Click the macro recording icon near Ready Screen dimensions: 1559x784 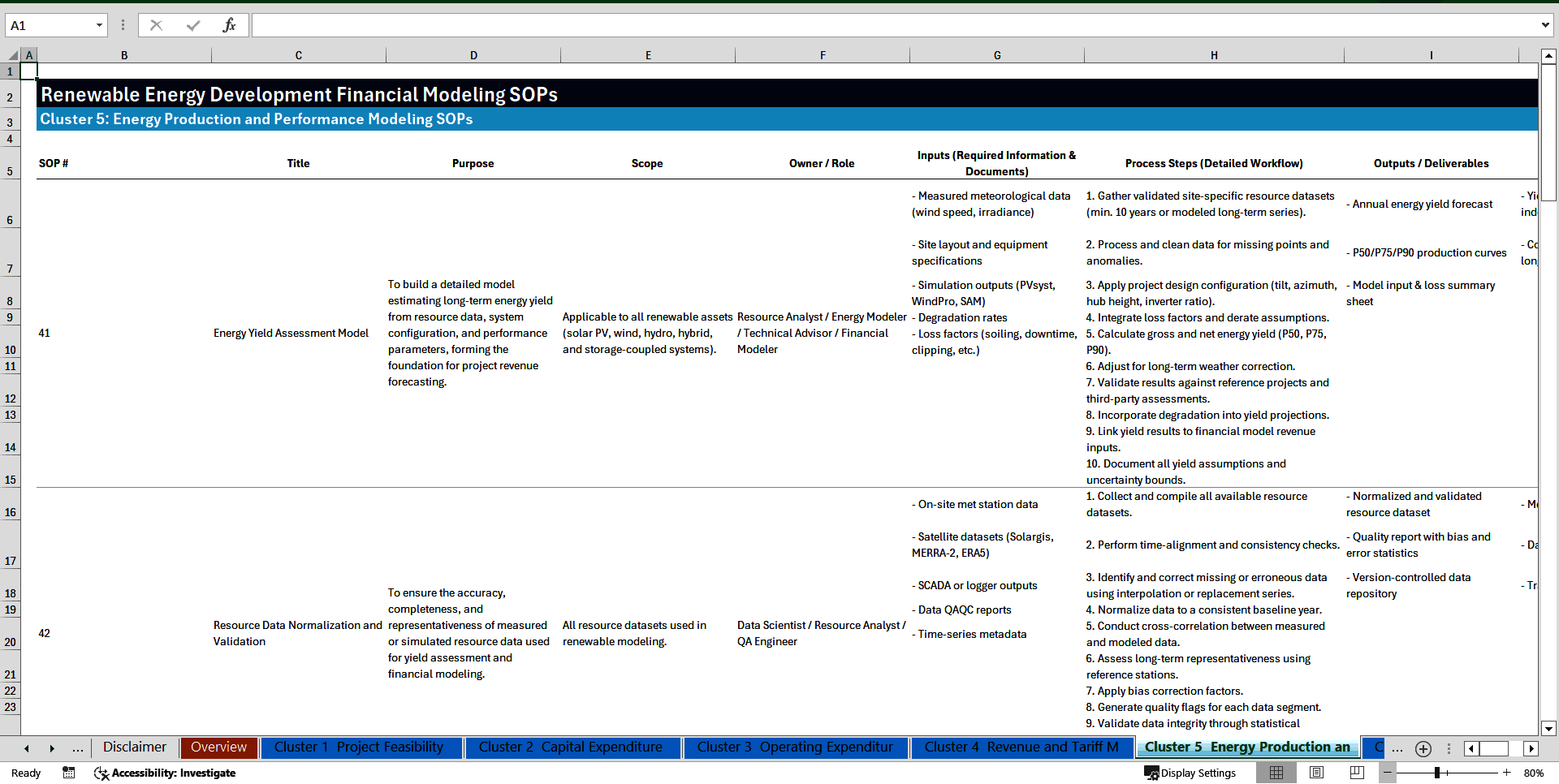click(68, 773)
